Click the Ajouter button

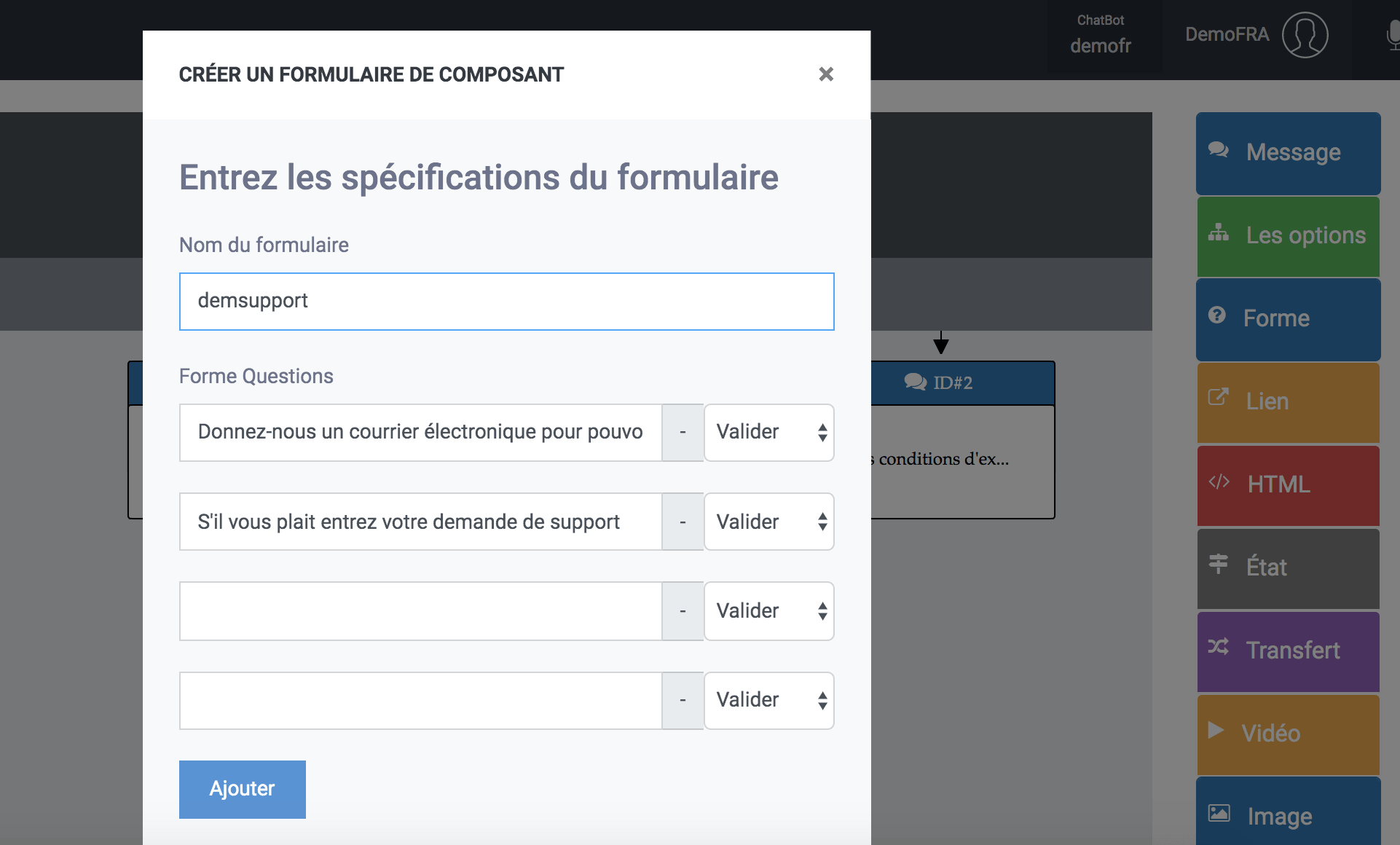(243, 790)
